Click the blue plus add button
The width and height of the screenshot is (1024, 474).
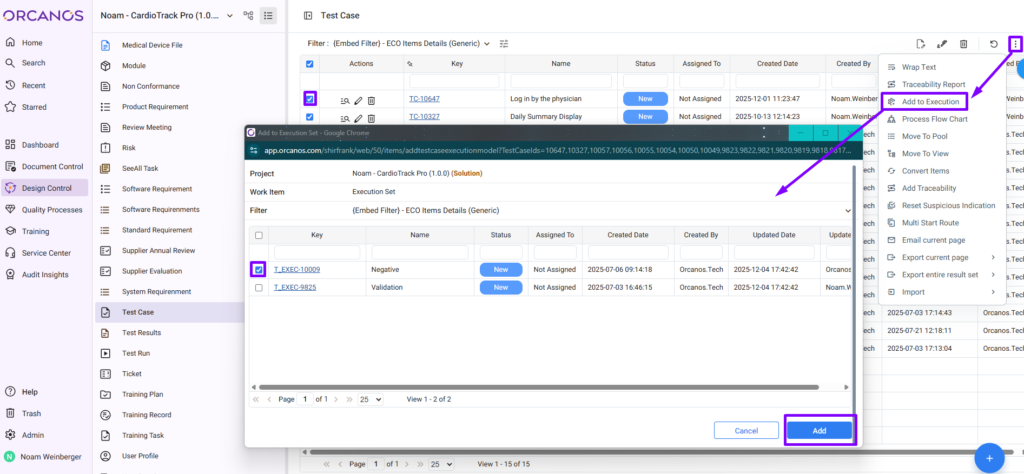pos(989,457)
